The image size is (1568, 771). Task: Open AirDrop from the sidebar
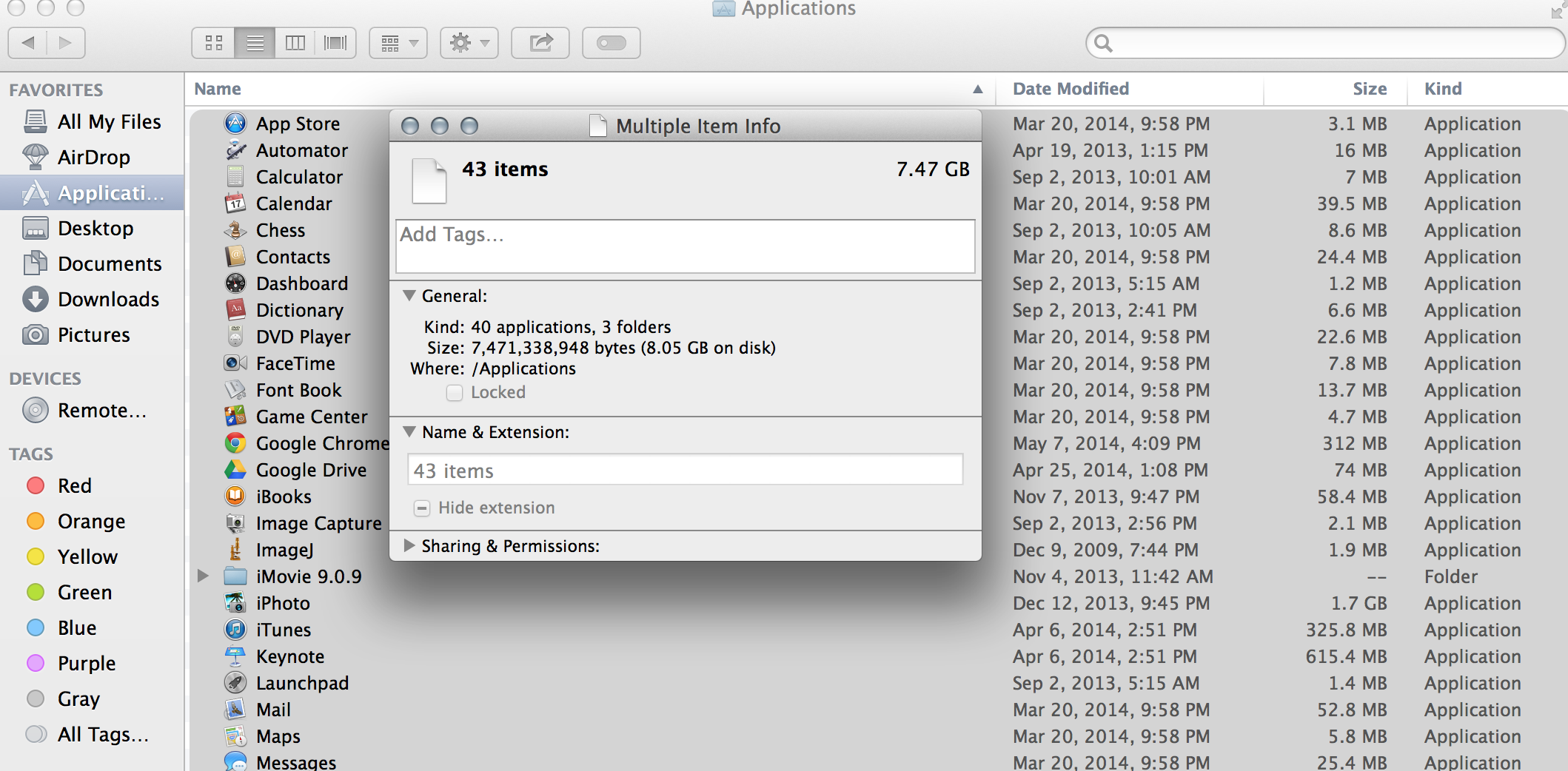pyautogui.click(x=92, y=157)
